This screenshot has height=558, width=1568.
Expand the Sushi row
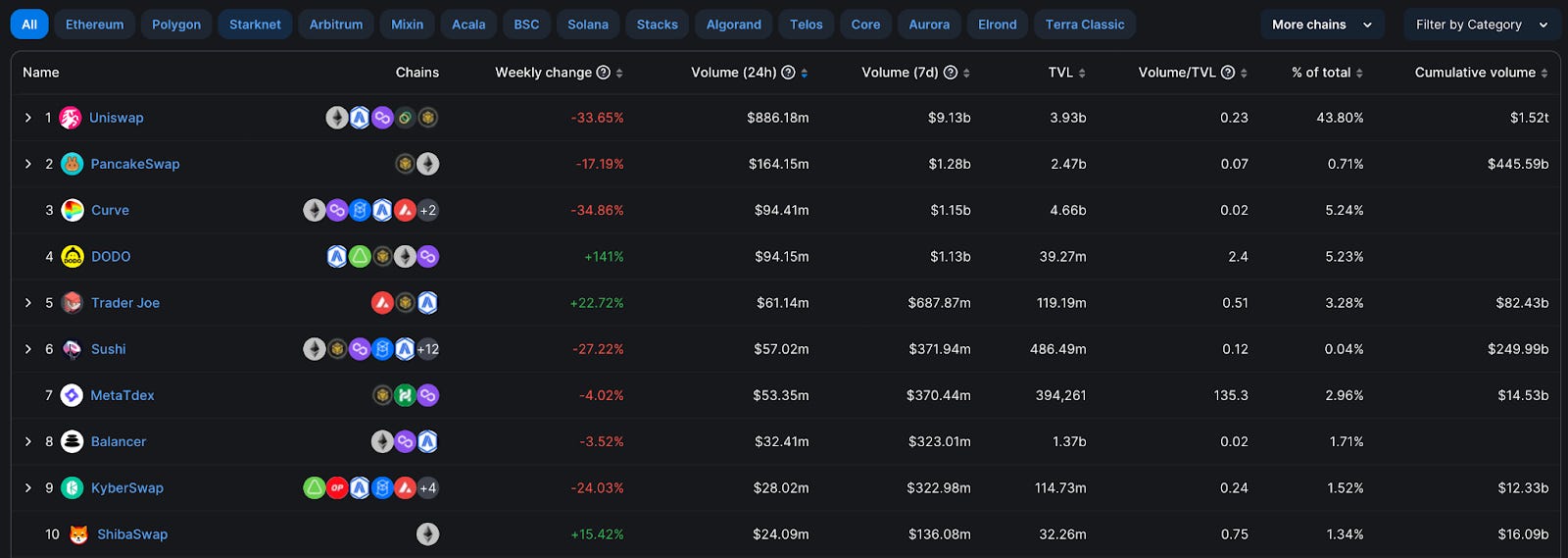tap(28, 349)
